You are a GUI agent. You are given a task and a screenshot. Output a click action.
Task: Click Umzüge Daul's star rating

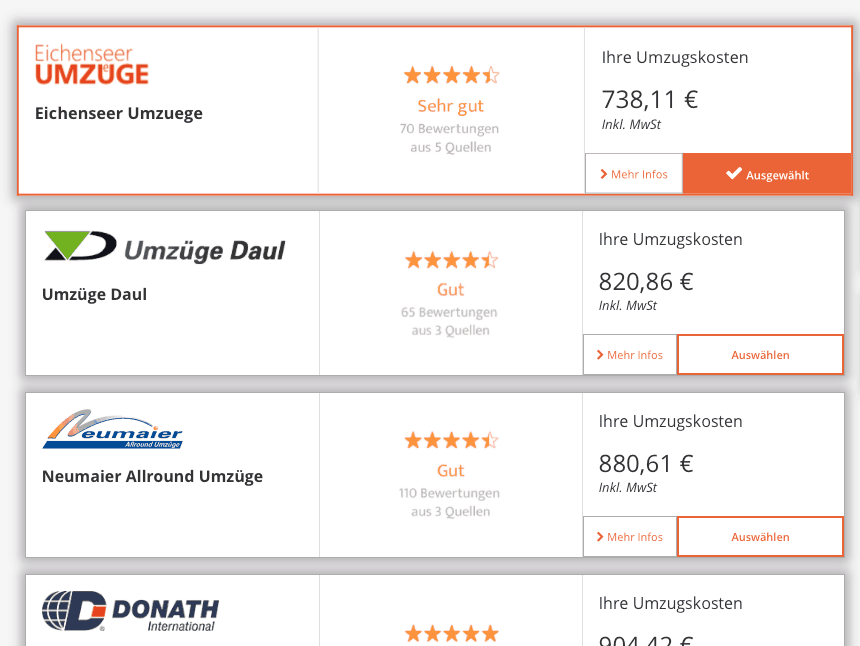(x=451, y=261)
